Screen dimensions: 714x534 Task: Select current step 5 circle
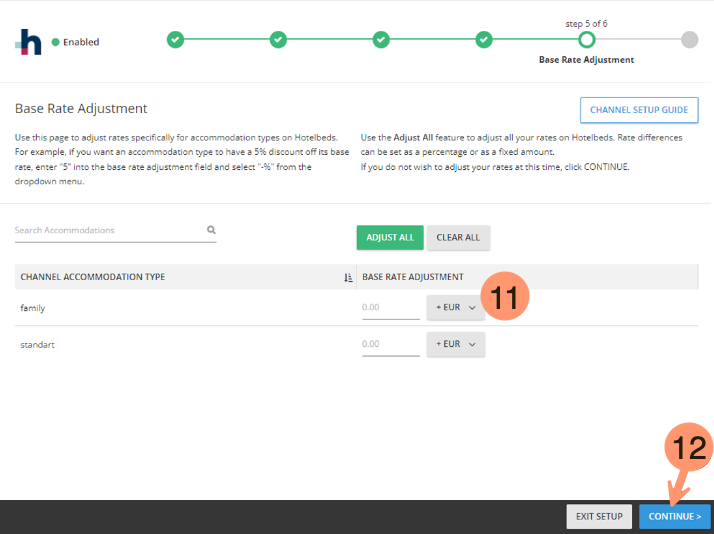click(x=587, y=40)
